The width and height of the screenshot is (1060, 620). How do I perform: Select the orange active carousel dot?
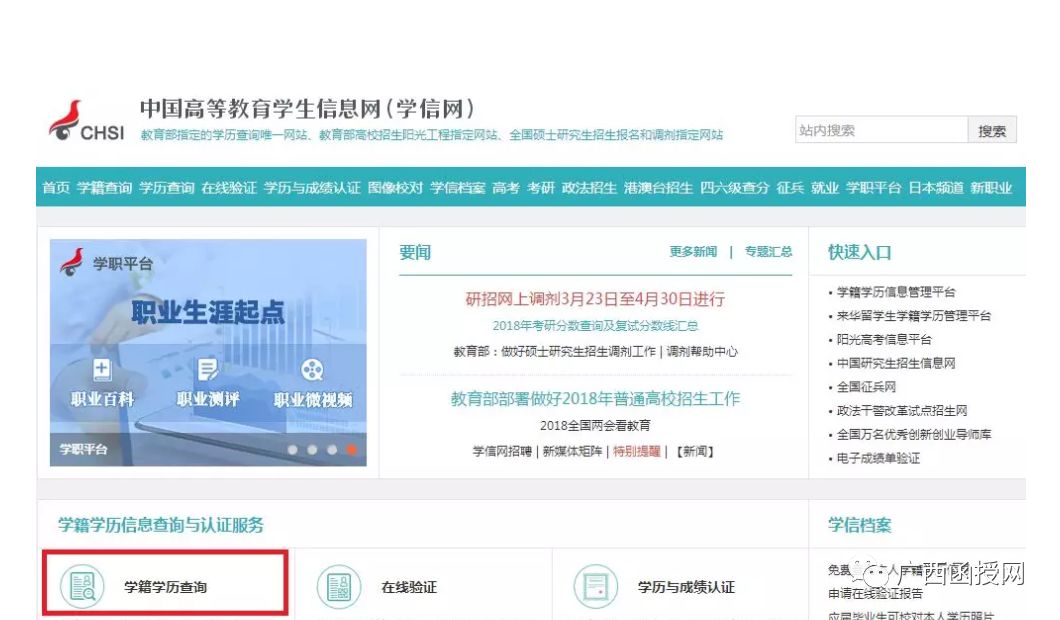click(352, 450)
